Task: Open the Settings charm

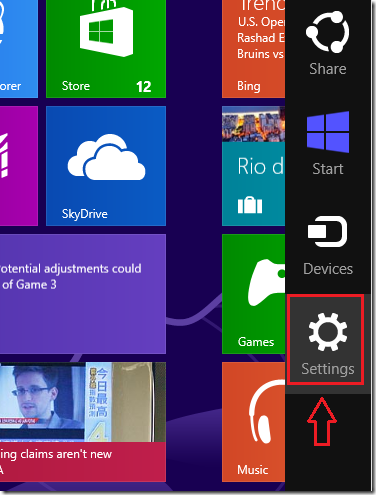Action: click(x=328, y=344)
